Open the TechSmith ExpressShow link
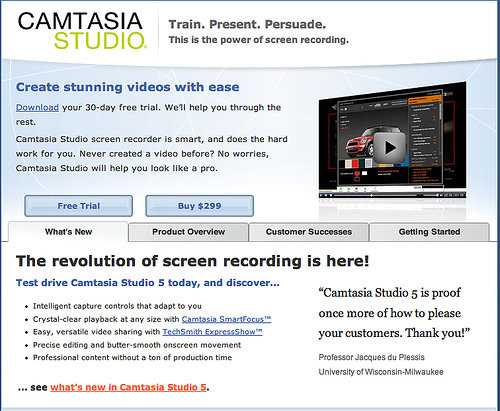500x411 pixels. tap(213, 332)
